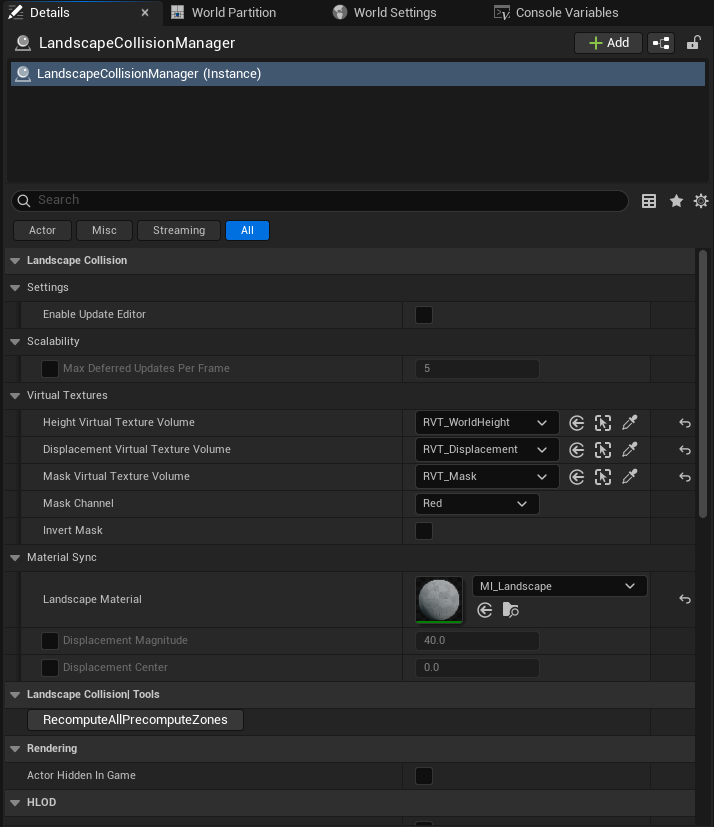714x827 pixels.
Task: Open RVT_Mask volume dropdown
Action: click(x=487, y=476)
